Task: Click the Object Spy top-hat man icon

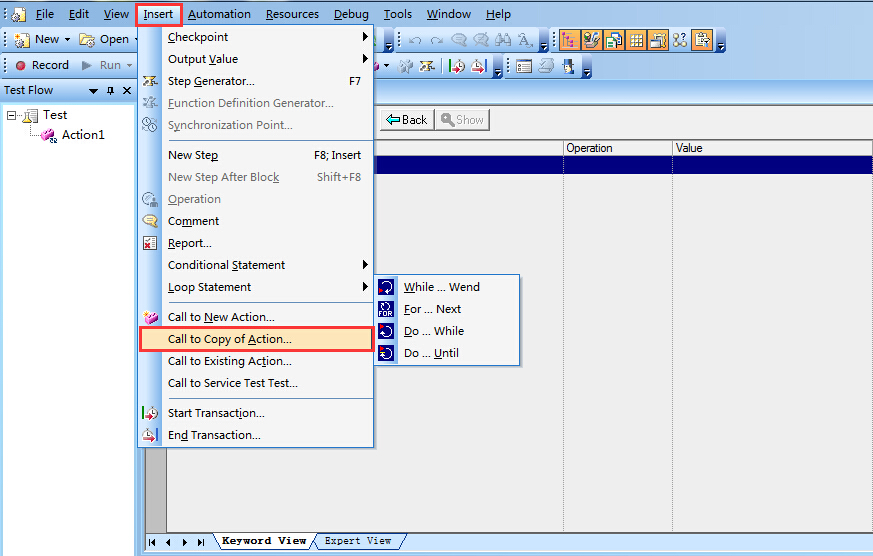Action: point(568,67)
